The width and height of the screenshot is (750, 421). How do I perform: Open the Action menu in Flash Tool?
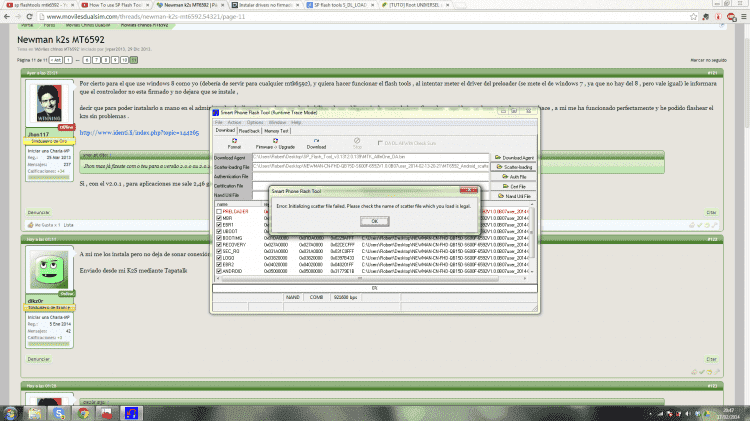click(234, 122)
